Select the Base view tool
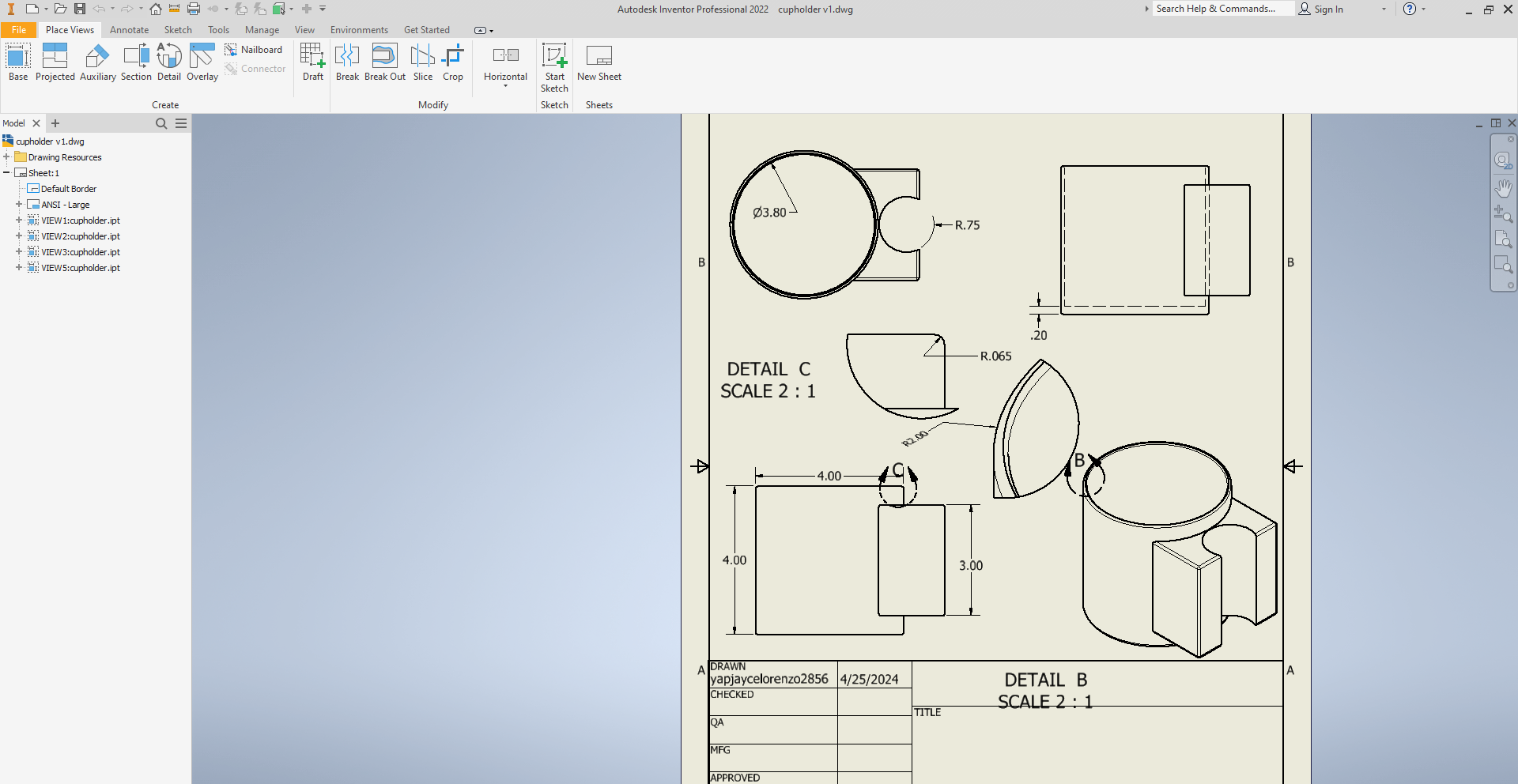 pos(18,62)
